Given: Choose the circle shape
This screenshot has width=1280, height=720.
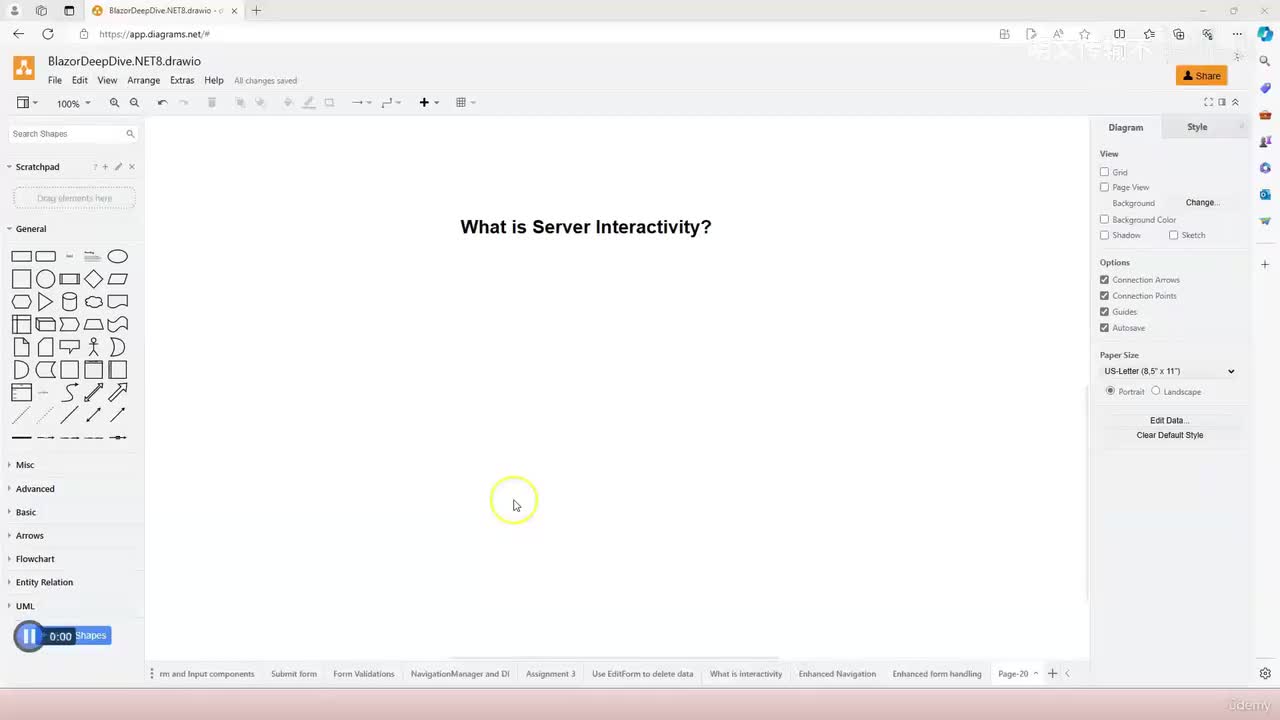Looking at the screenshot, I should 45,279.
